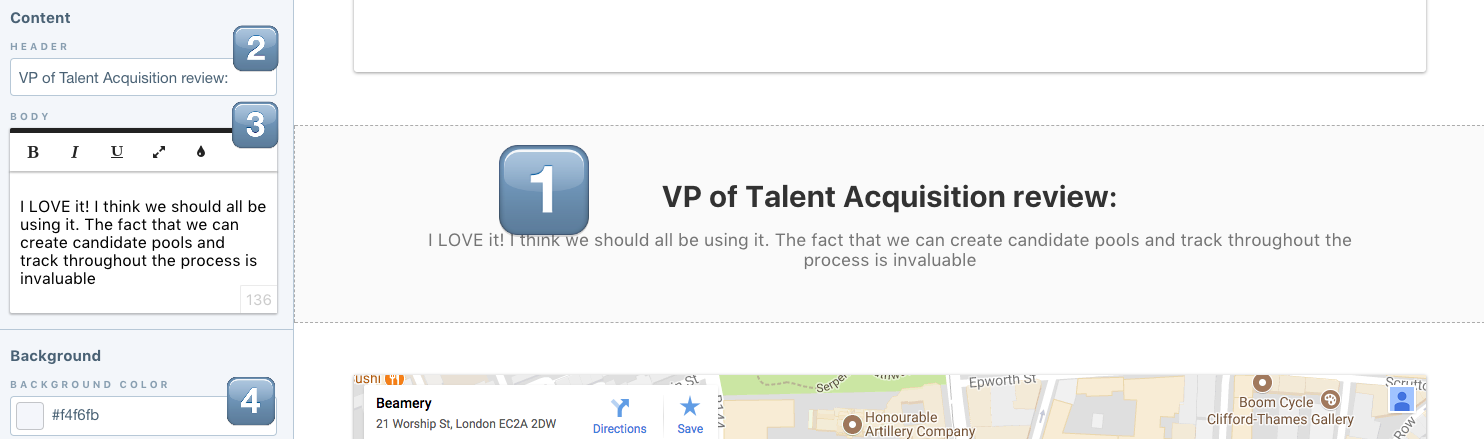Click the Clifford-Thames Gallery camera pin
The width and height of the screenshot is (1484, 439).
point(1330,400)
